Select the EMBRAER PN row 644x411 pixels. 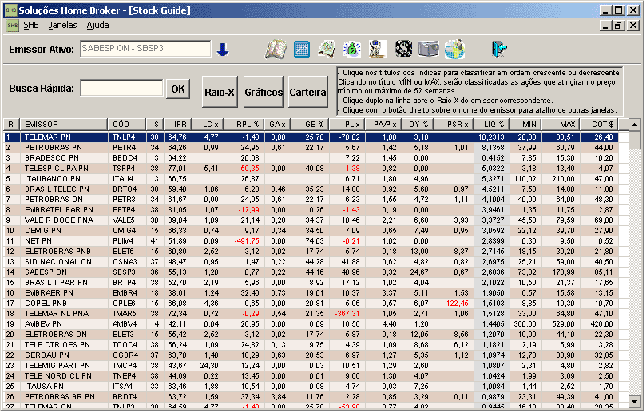311,293
